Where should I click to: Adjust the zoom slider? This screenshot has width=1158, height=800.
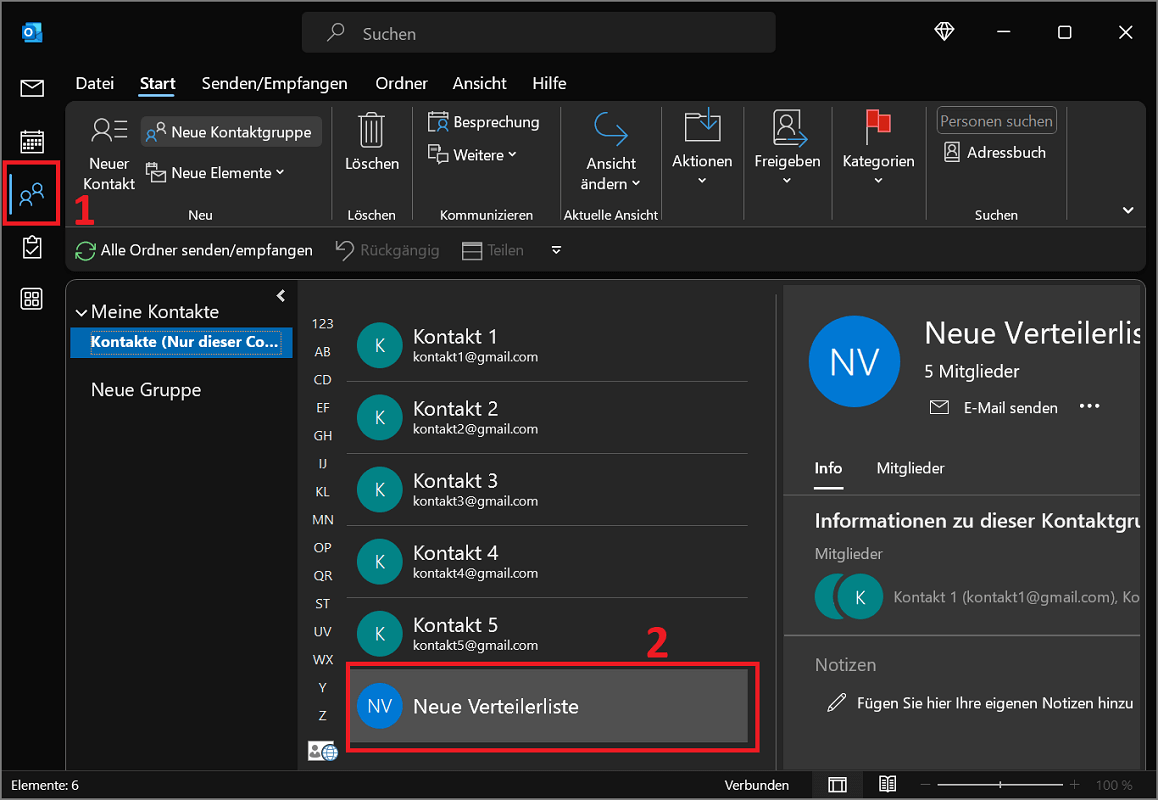pos(1000,784)
